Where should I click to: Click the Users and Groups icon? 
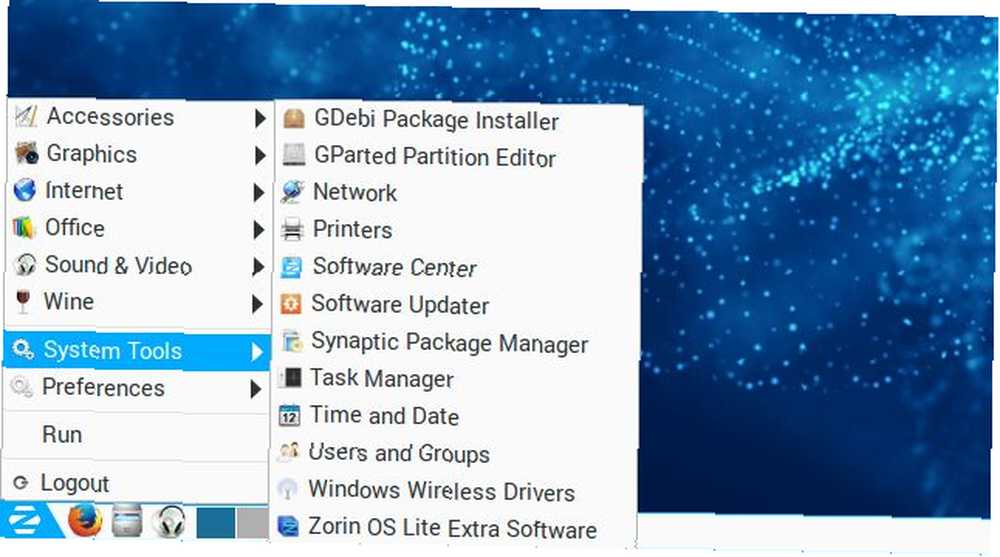pos(289,452)
